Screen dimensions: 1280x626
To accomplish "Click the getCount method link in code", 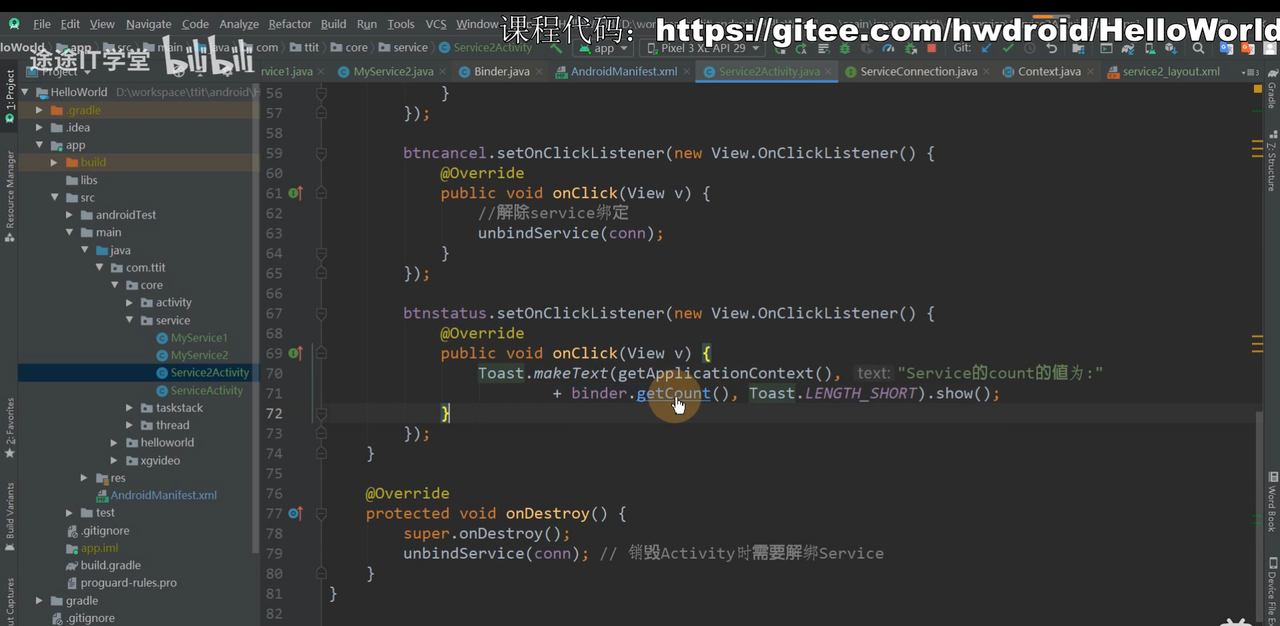I will tap(673, 393).
